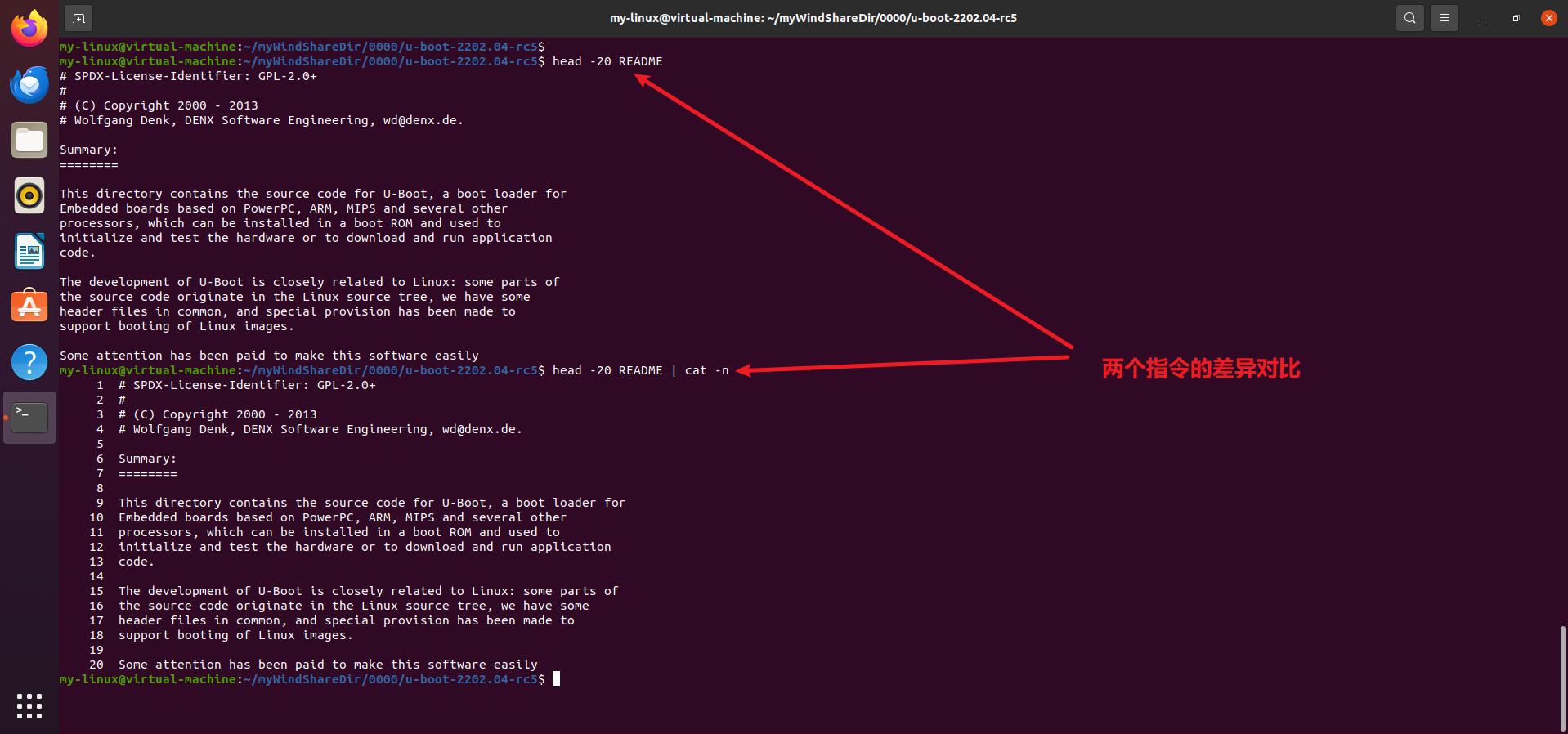Close the terminal window
Image resolution: width=1568 pixels, height=734 pixels.
pyautogui.click(x=1548, y=18)
